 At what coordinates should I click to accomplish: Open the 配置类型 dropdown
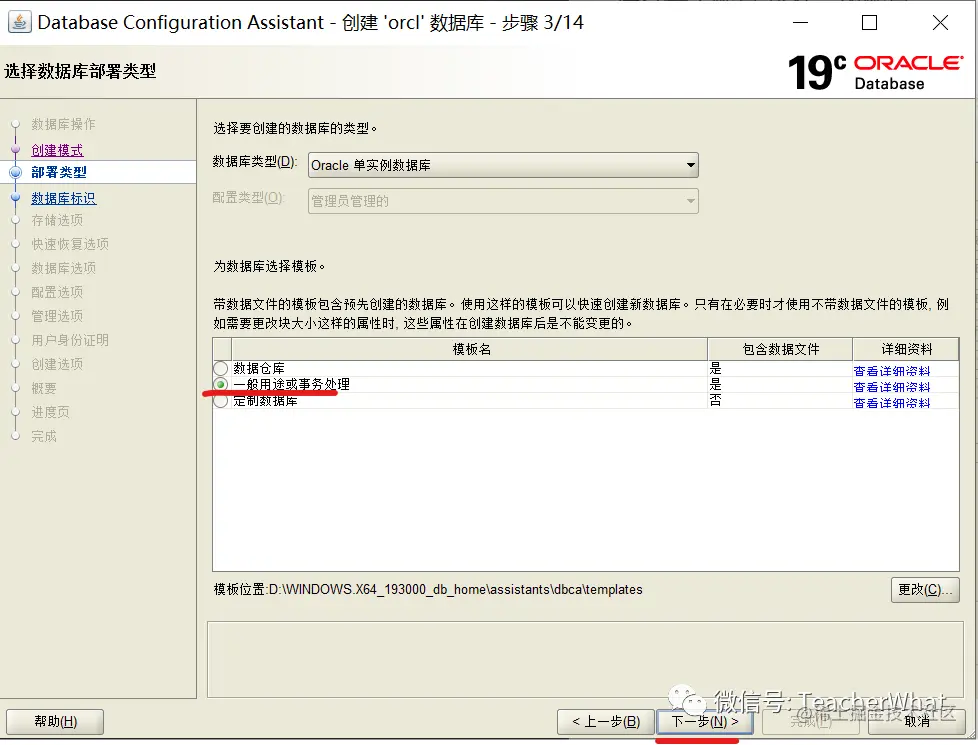pos(503,201)
